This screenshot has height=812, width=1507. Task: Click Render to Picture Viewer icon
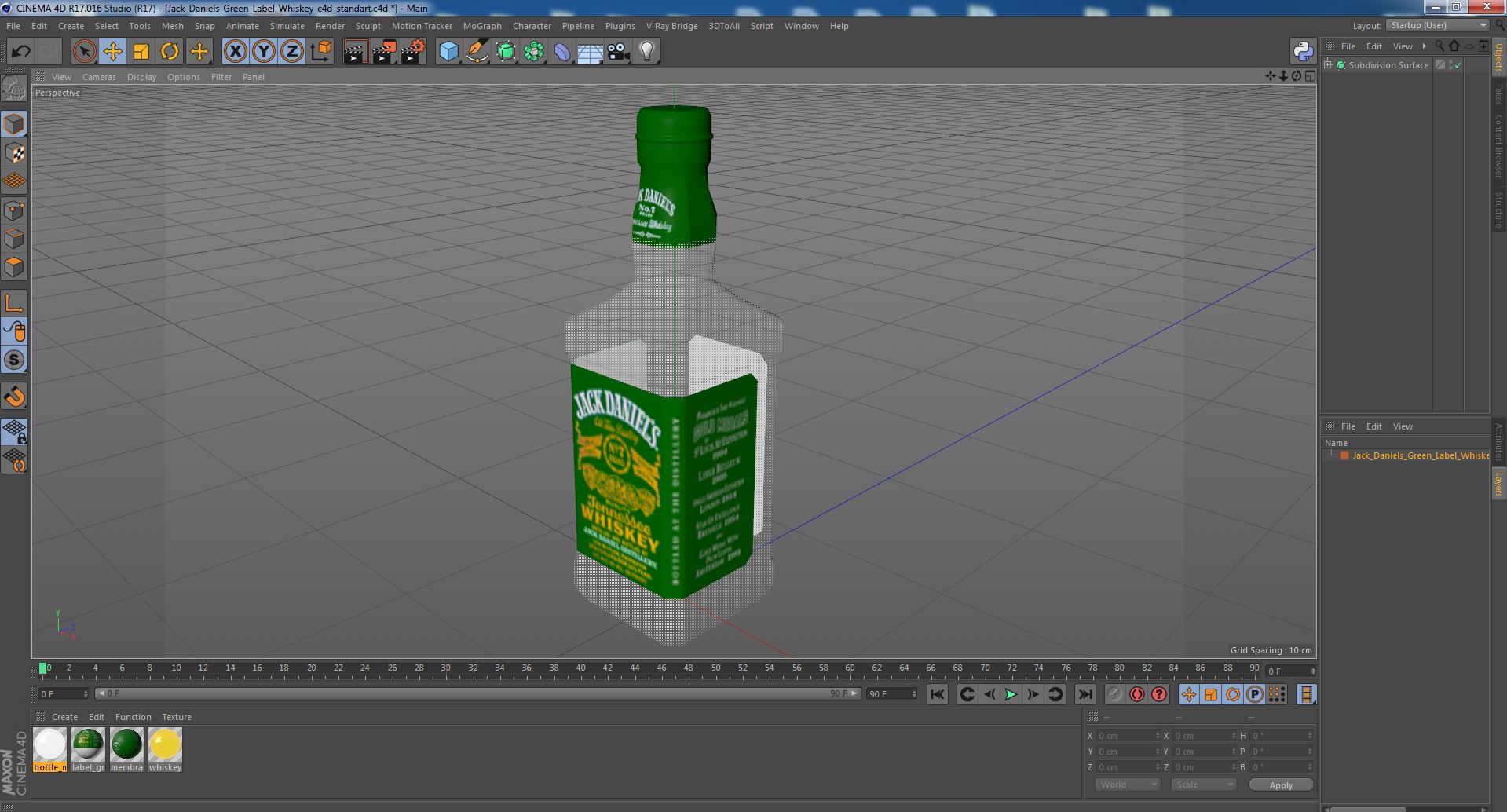tap(384, 52)
